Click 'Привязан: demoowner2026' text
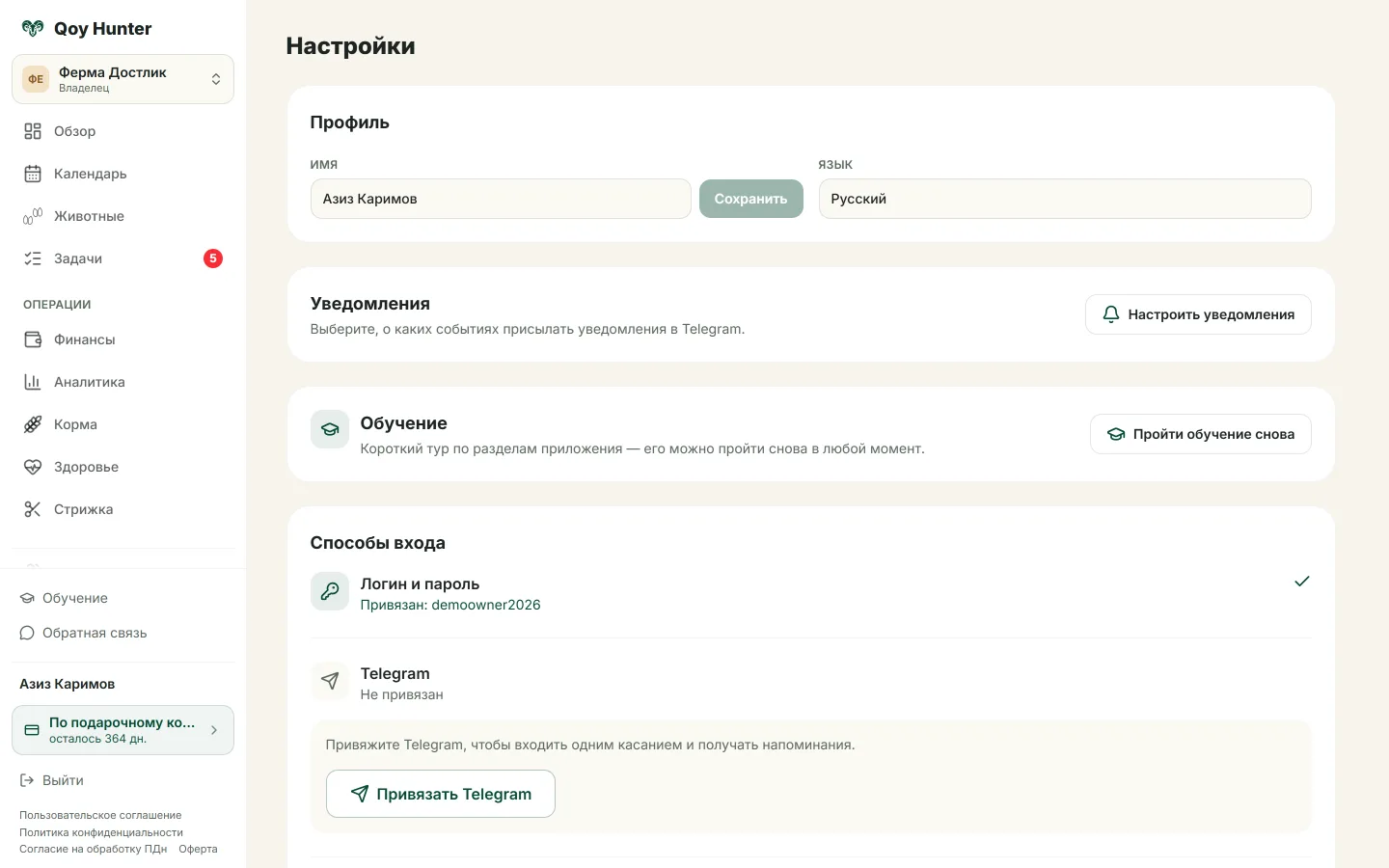This screenshot has width=1389, height=868. (x=450, y=605)
